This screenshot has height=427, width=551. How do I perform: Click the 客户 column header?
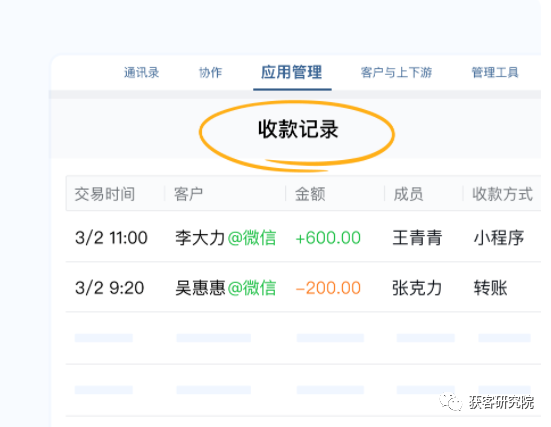[188, 194]
